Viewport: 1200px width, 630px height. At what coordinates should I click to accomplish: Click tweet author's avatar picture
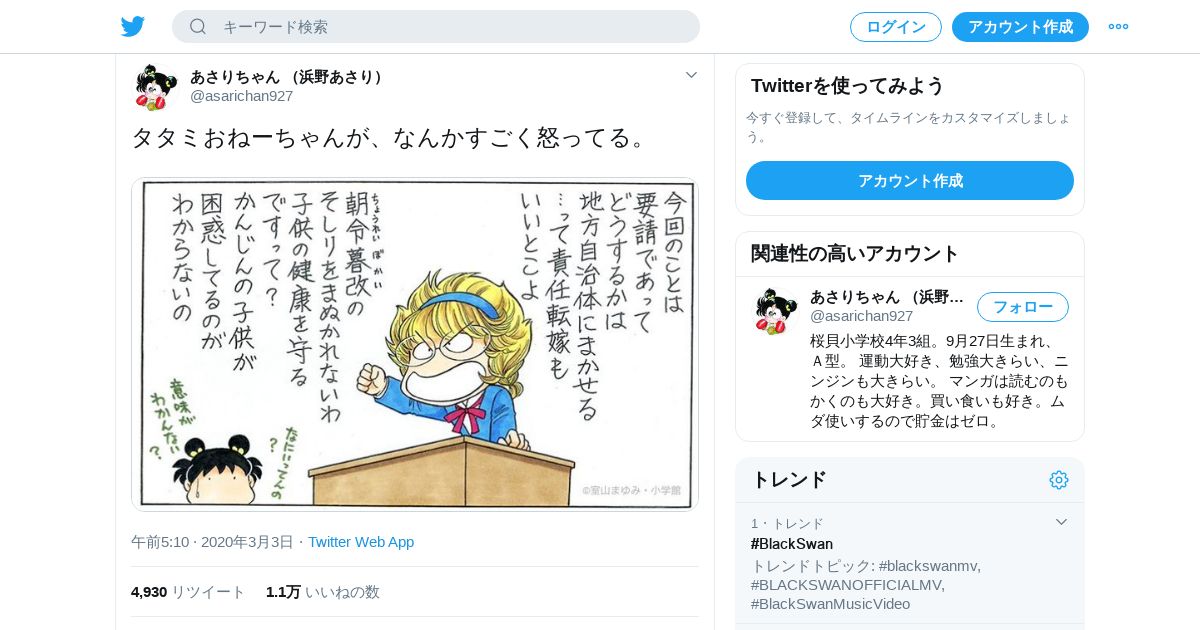coord(156,87)
